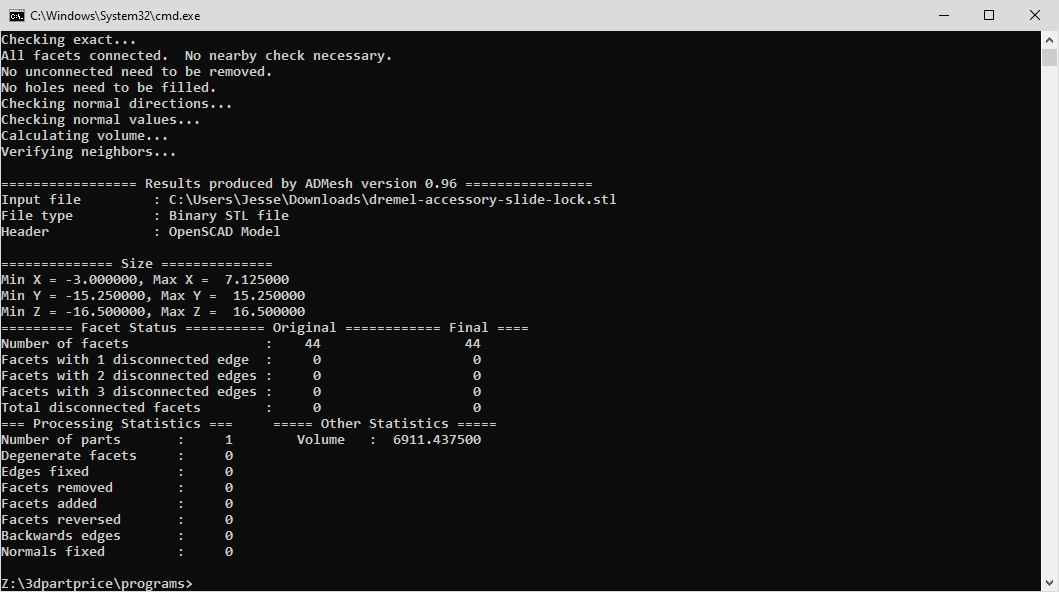Maximize the cmd.exe window

tap(989, 15)
